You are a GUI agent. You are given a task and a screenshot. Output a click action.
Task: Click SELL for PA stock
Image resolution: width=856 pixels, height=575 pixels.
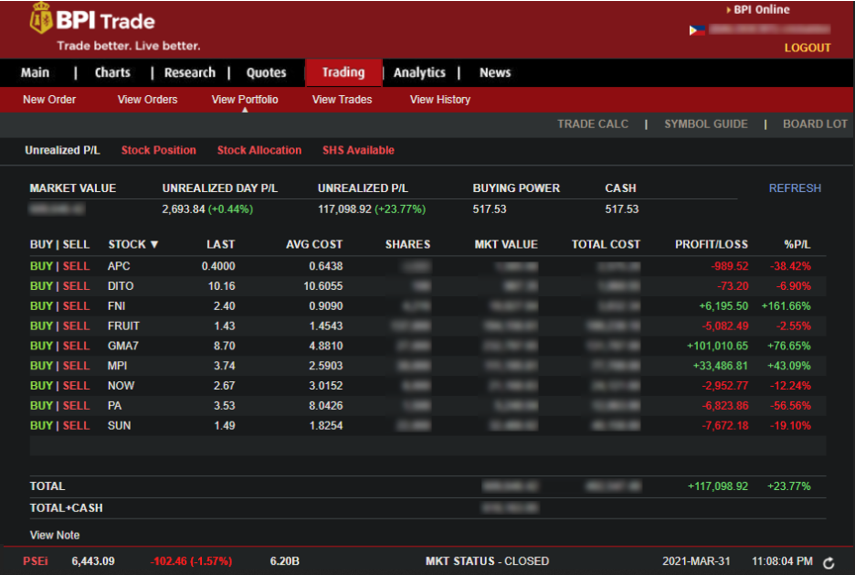click(76, 406)
